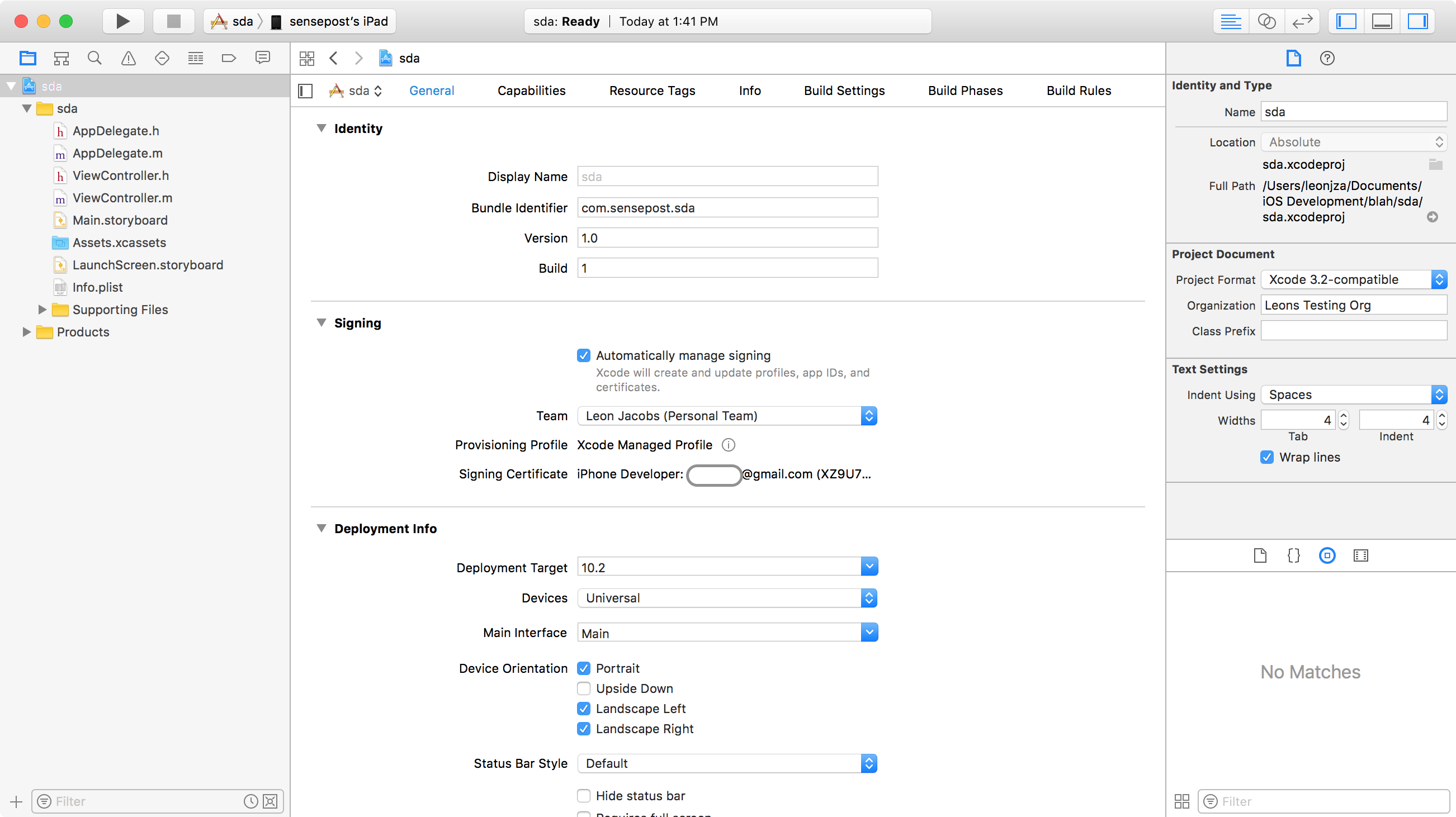Screen dimensions: 1456x817
Task: Click the Run (play) button
Action: (x=122, y=21)
